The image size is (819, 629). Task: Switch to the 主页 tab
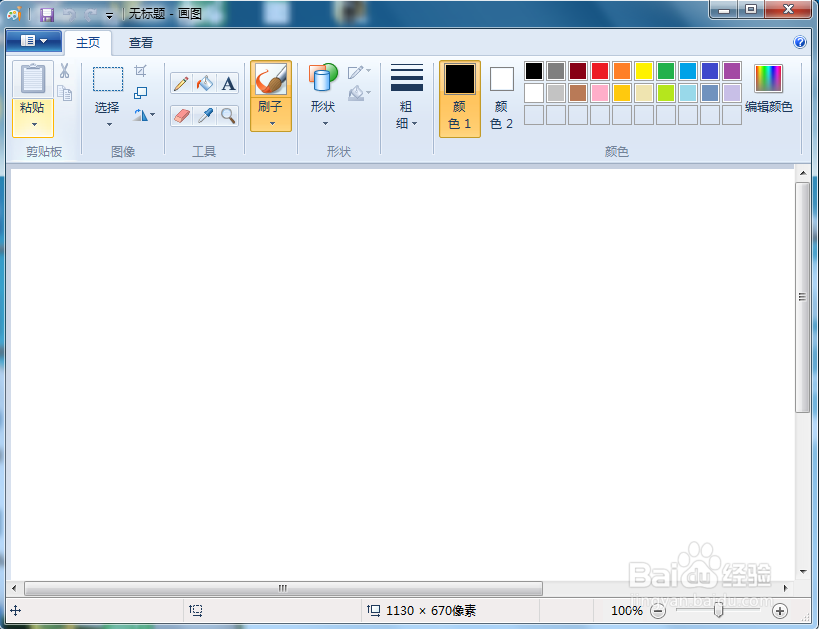tap(88, 43)
